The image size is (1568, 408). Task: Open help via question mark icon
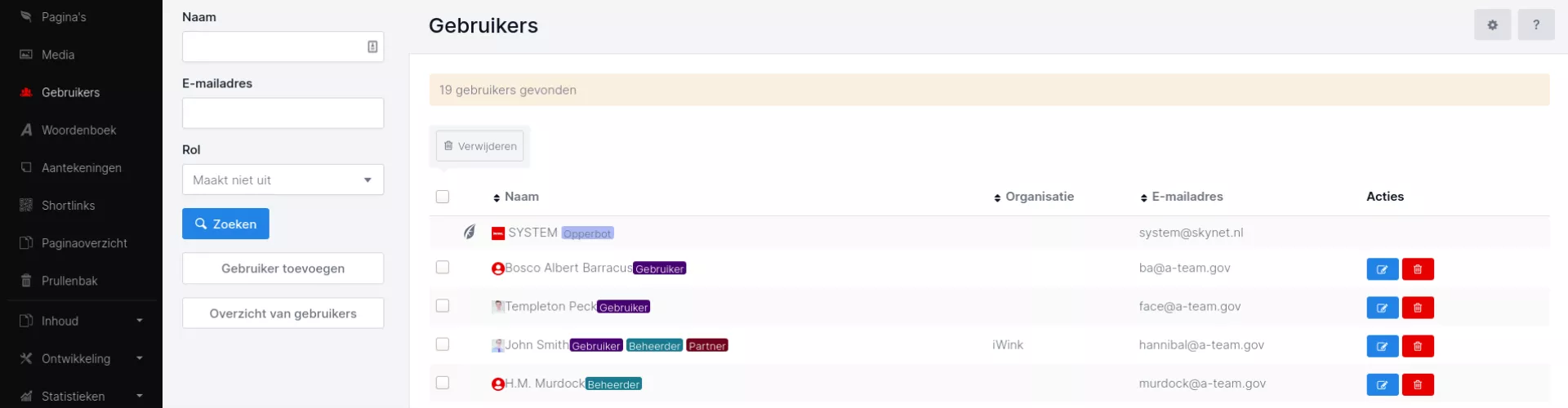tap(1535, 25)
